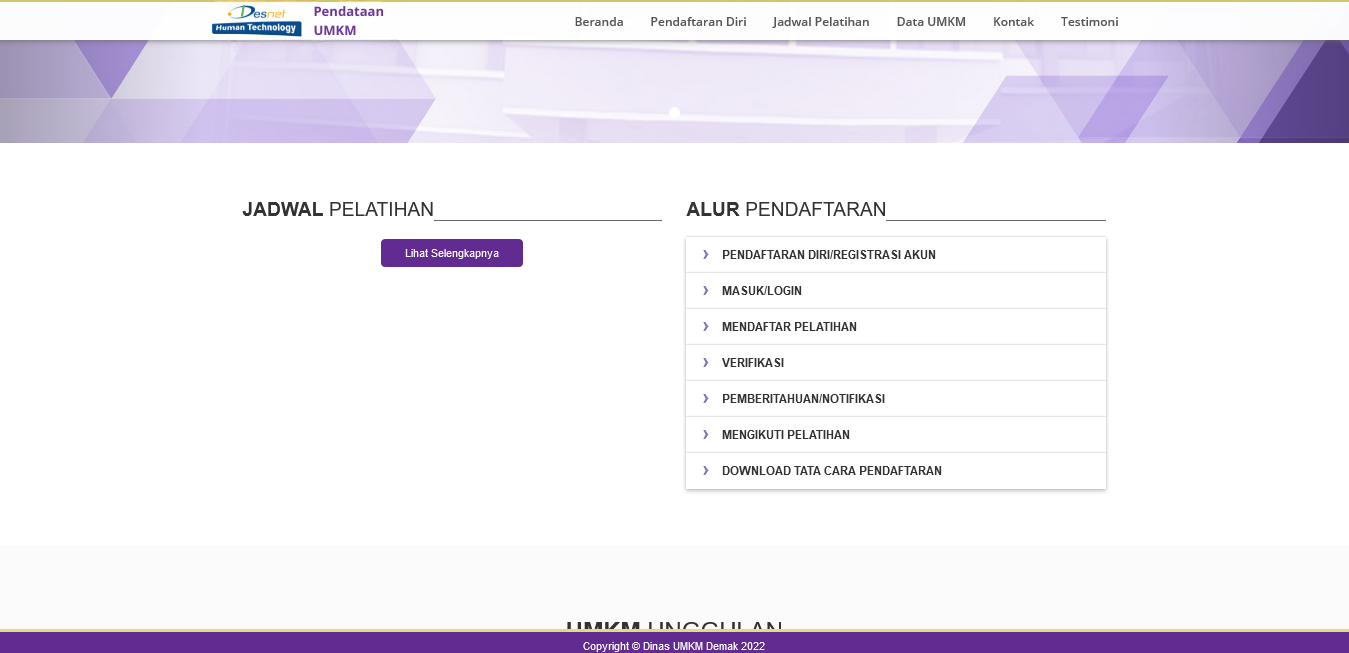Click the carousel indicator dot on banner
1349x653 pixels.
coord(674,113)
